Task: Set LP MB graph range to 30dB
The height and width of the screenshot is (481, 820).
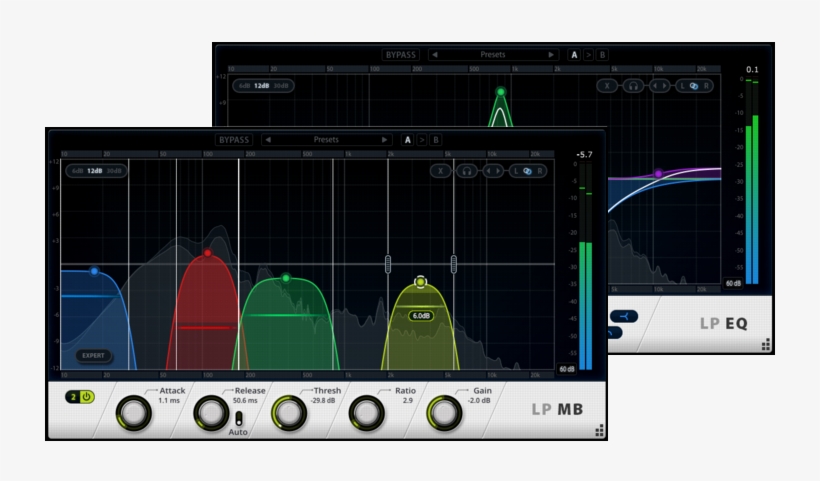Action: (114, 171)
